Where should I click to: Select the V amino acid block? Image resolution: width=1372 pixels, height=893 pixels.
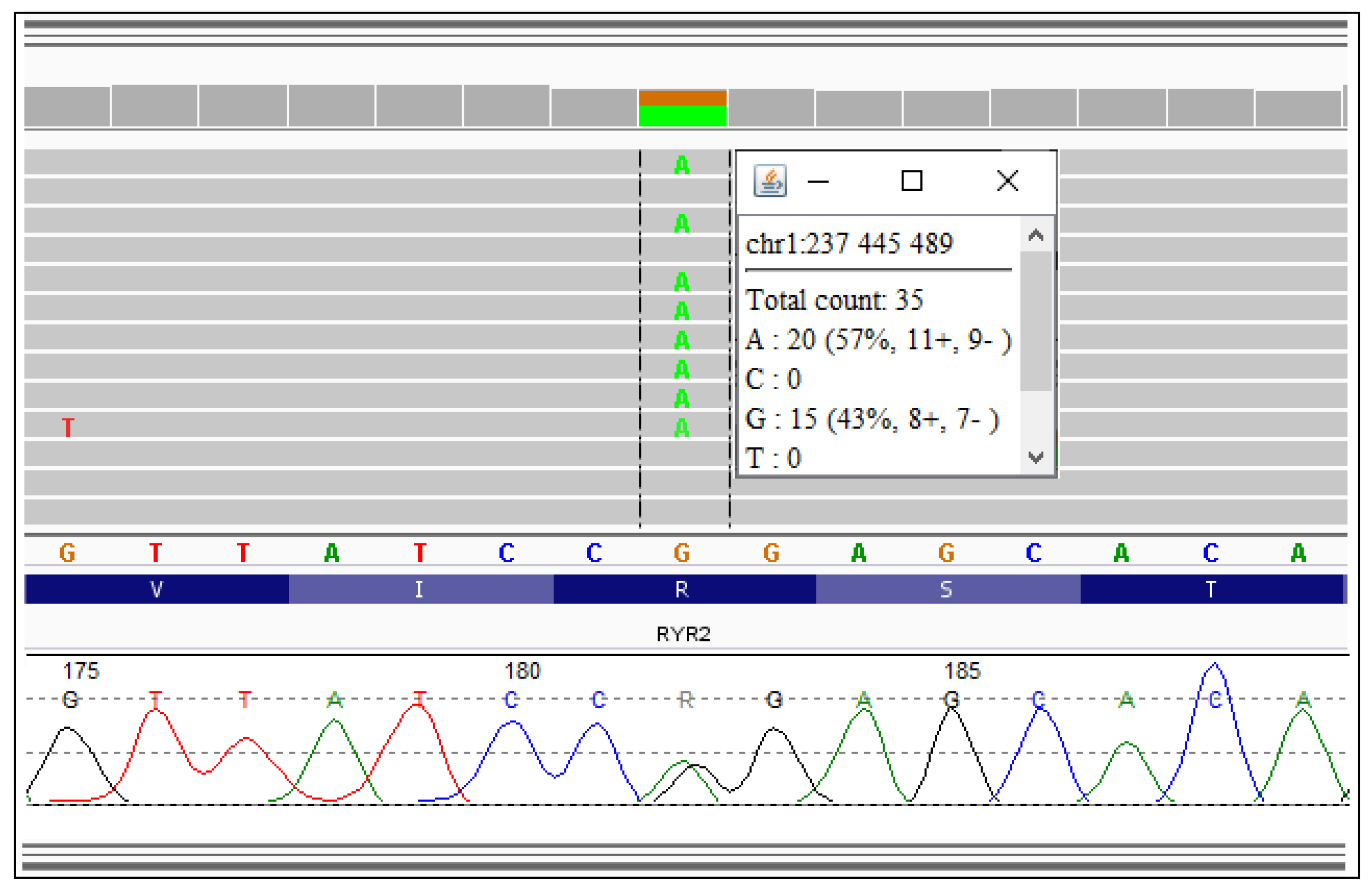[x=156, y=589]
